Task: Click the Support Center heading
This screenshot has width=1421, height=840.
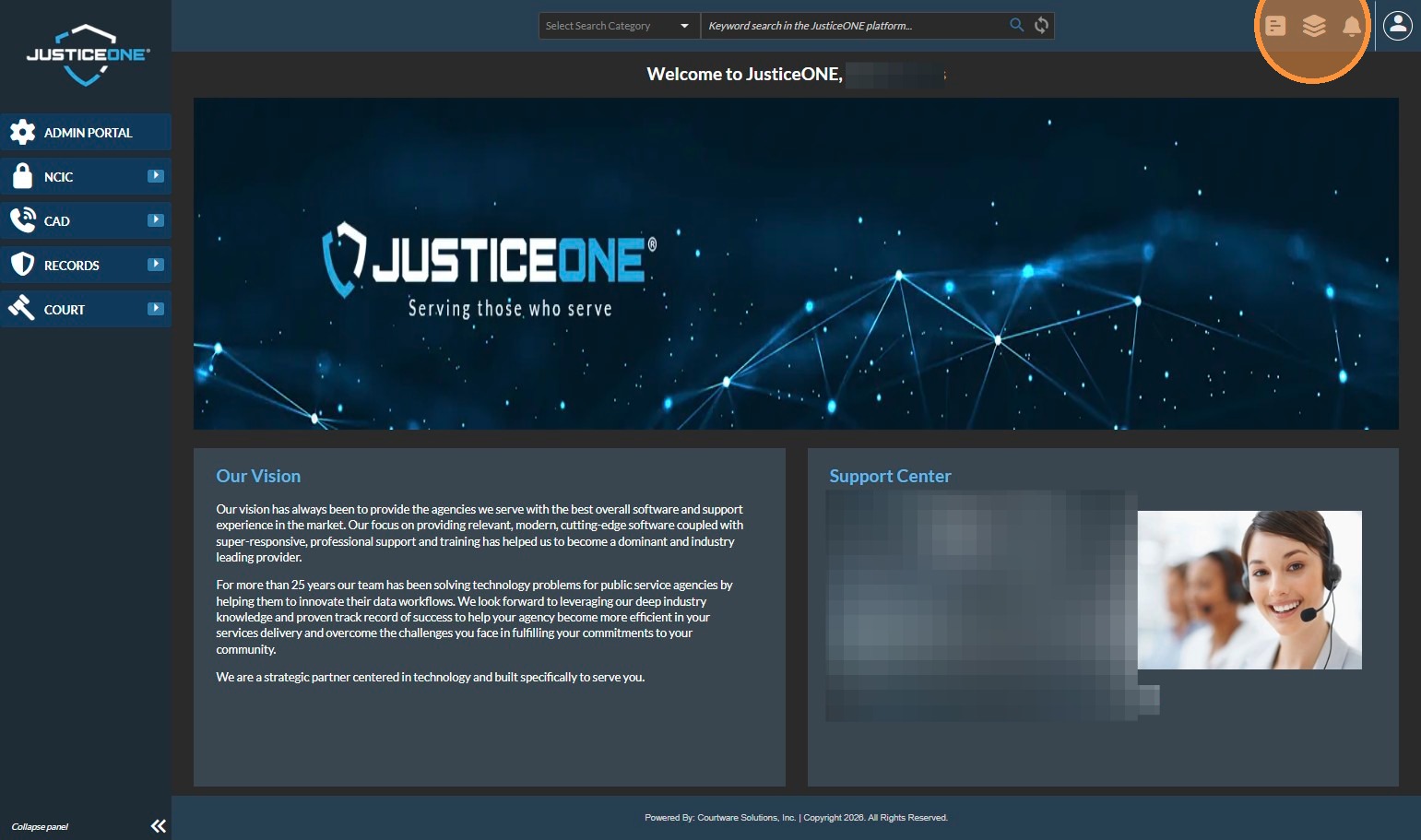Action: point(890,476)
